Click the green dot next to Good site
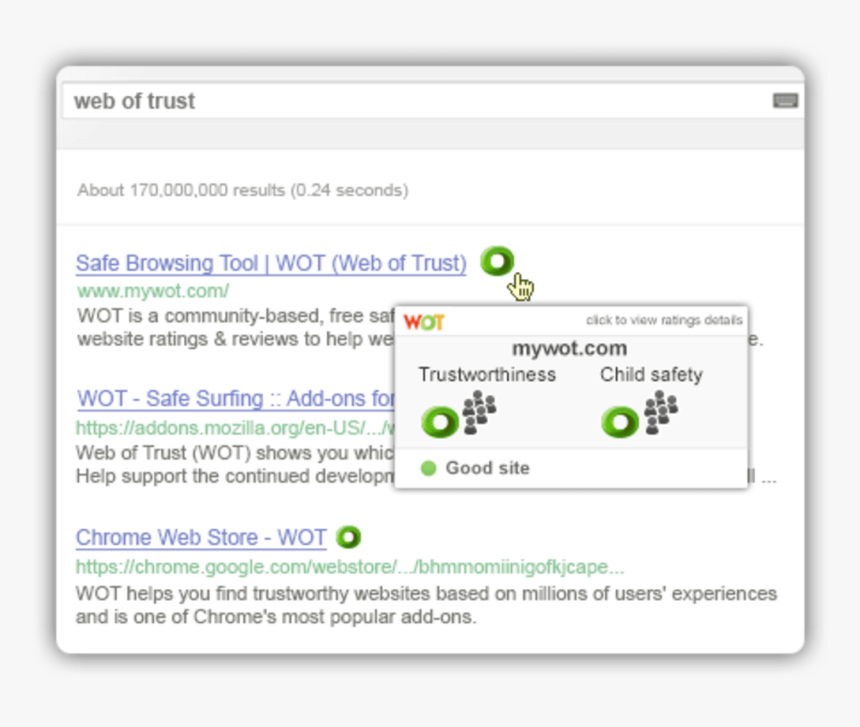 pyautogui.click(x=428, y=468)
